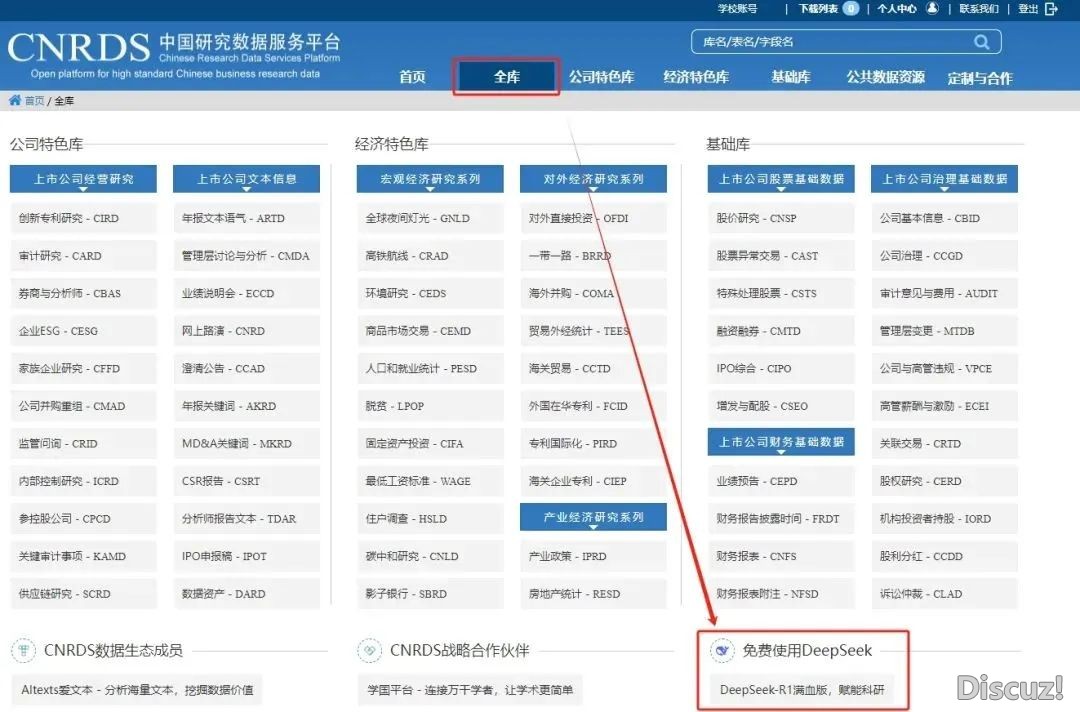Open the 产业政策 - IPRD database
1080x712 pixels.
593,556
